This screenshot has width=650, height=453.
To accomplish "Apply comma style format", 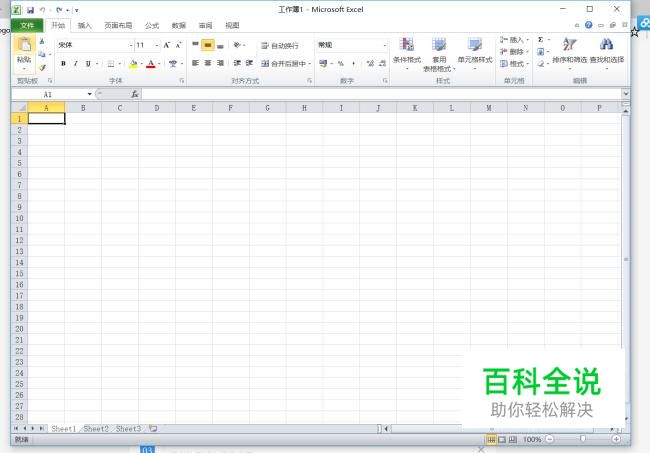I will 353,63.
